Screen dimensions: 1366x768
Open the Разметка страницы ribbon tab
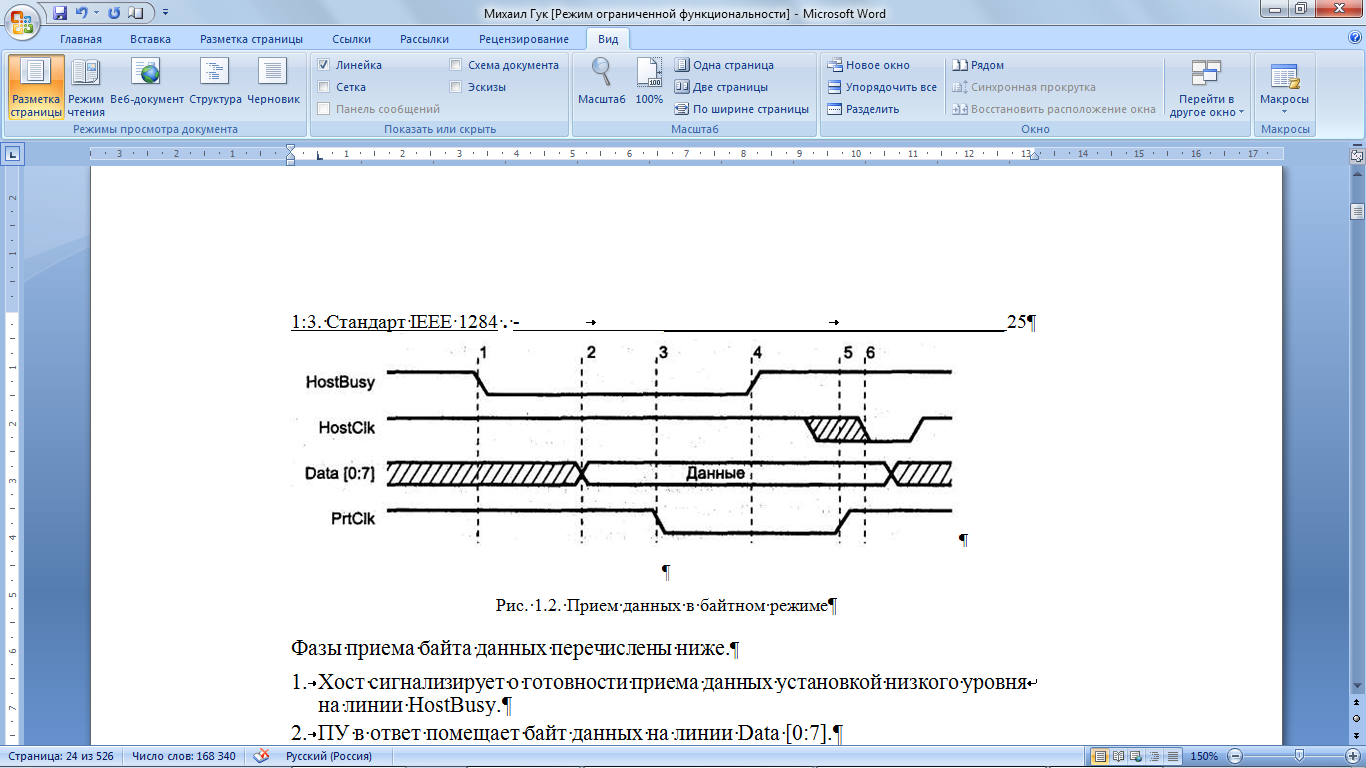[x=251, y=39]
